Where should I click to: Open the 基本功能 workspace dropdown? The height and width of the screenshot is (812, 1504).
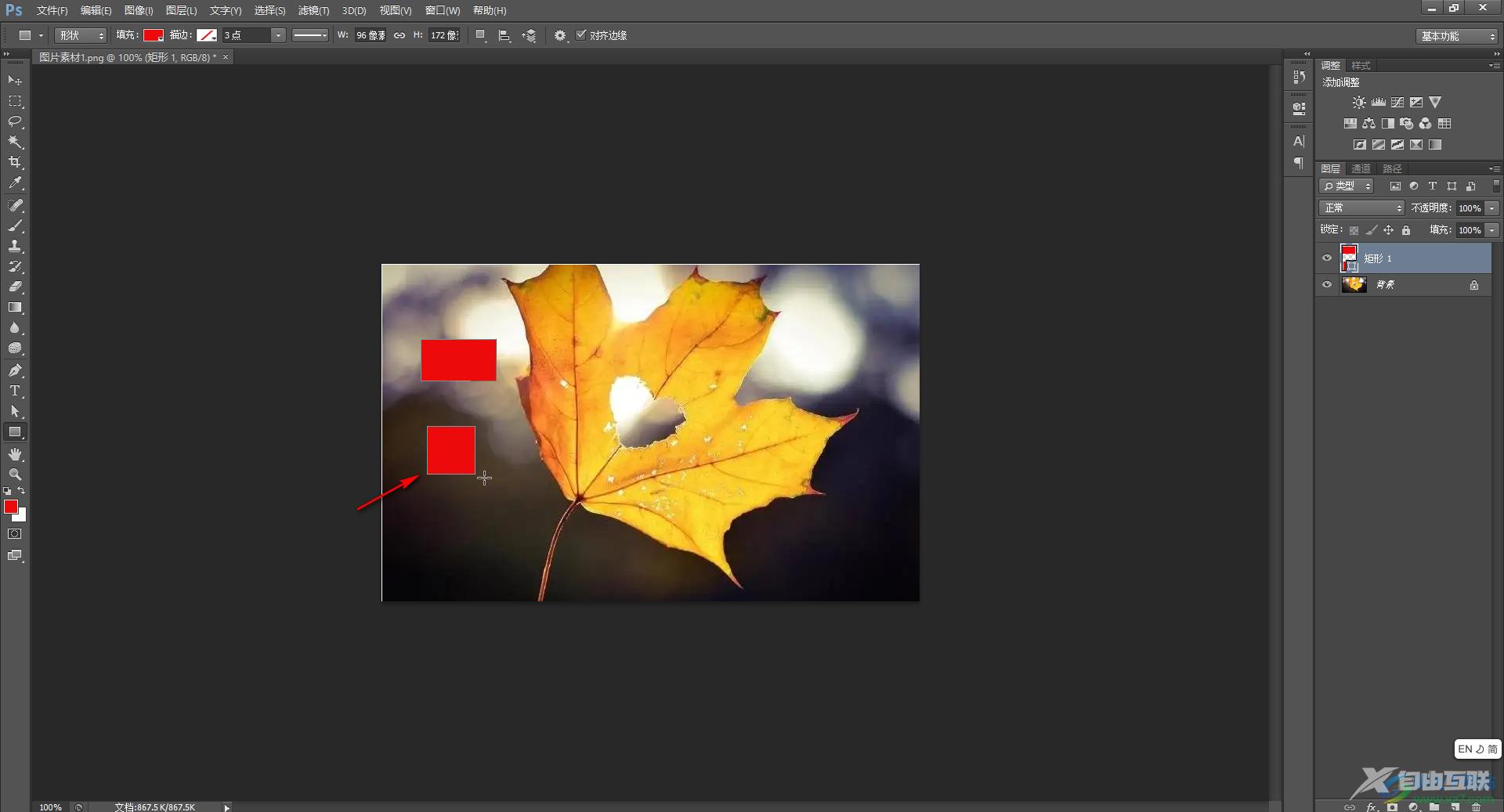[x=1456, y=36]
